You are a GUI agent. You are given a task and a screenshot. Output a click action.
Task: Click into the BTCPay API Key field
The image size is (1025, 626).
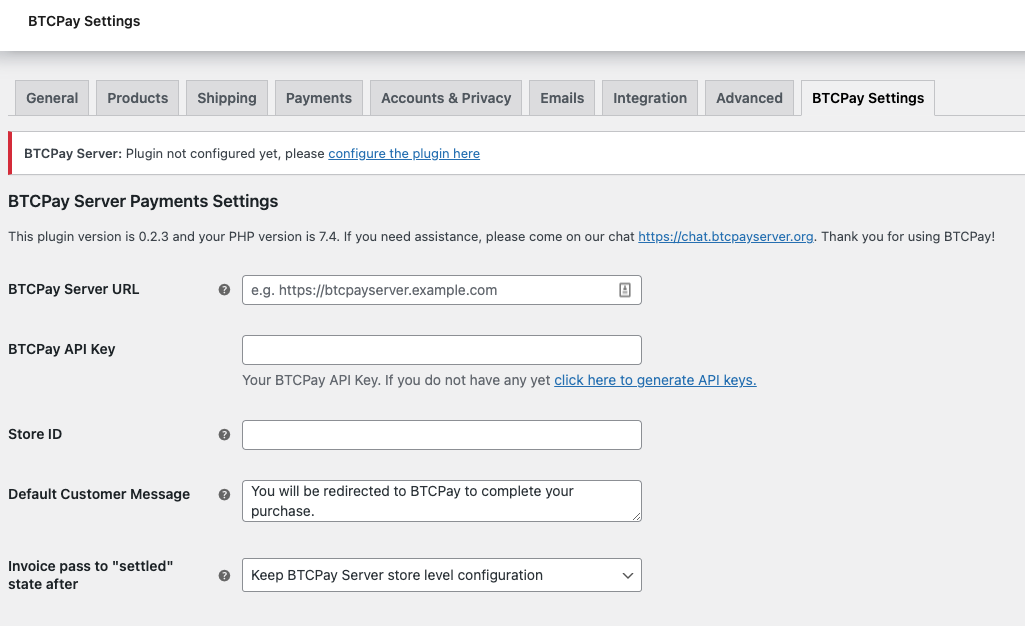(x=441, y=350)
